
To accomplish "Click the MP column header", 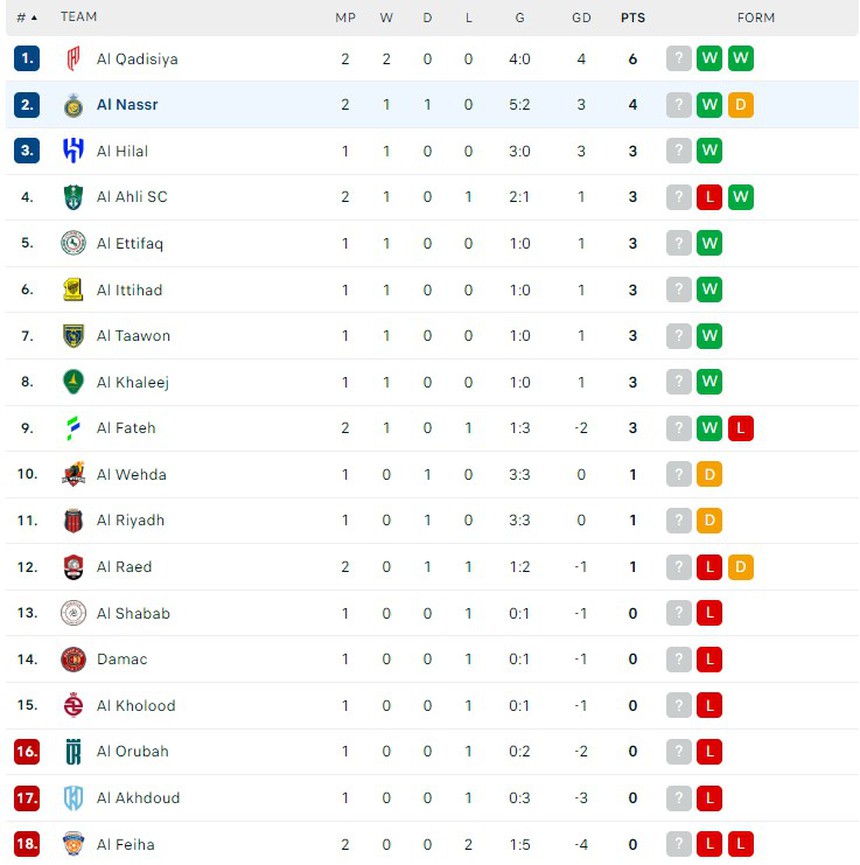I will 345,17.
